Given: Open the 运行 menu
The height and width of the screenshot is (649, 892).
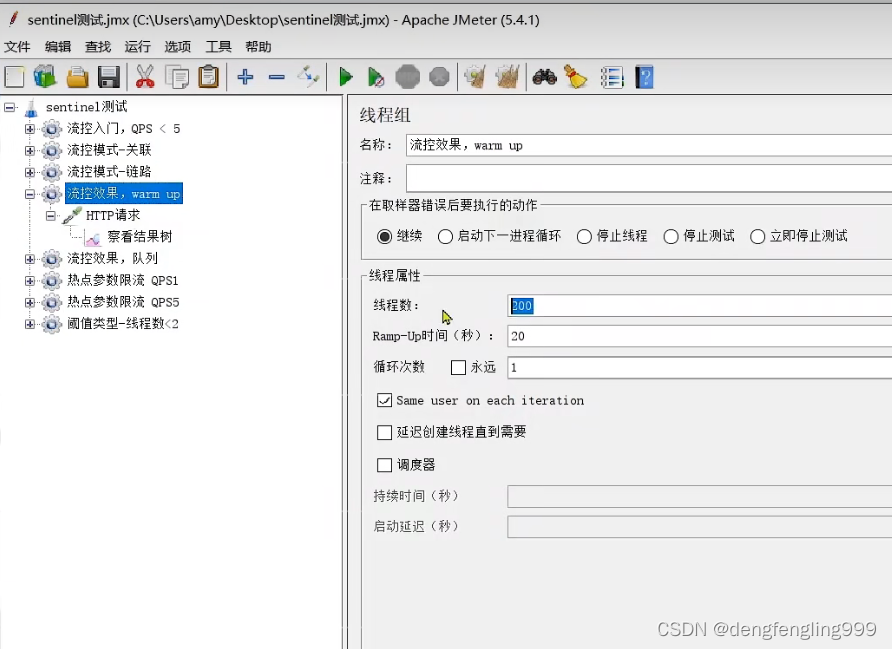Looking at the screenshot, I should click(138, 47).
